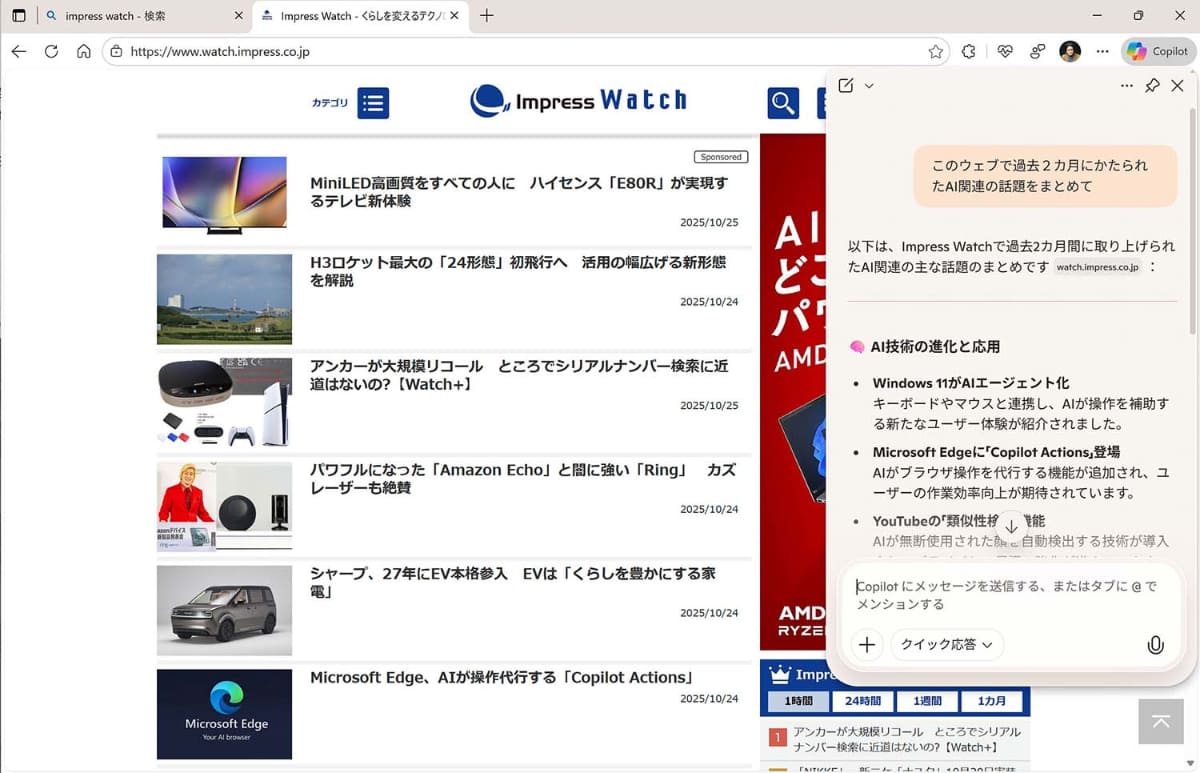
Task: Click the address bar URL
Action: 220,51
